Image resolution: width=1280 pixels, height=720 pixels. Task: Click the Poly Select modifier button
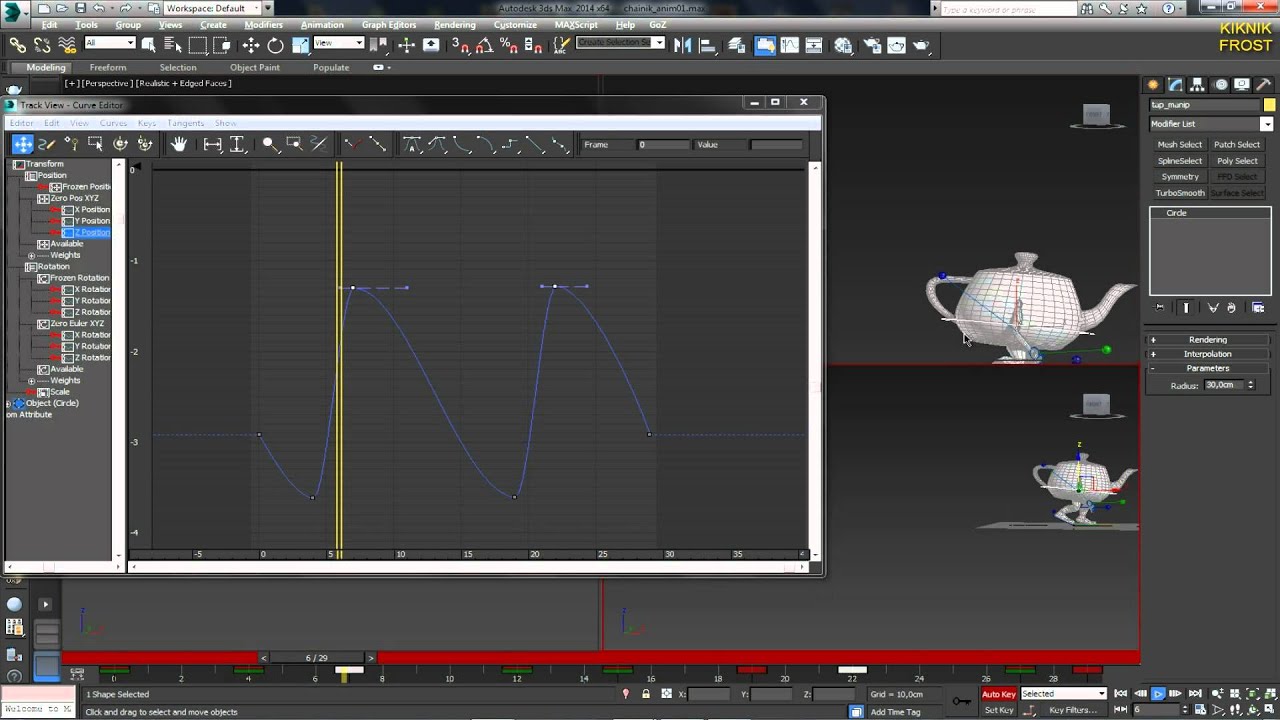(x=1237, y=161)
